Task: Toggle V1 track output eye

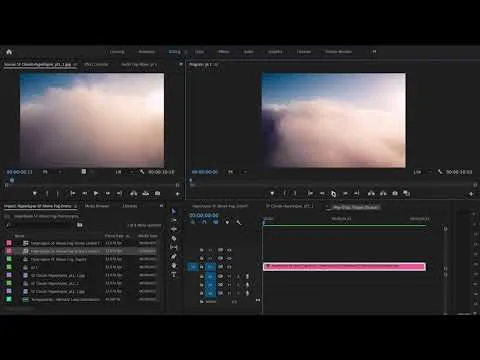Action: click(x=229, y=267)
